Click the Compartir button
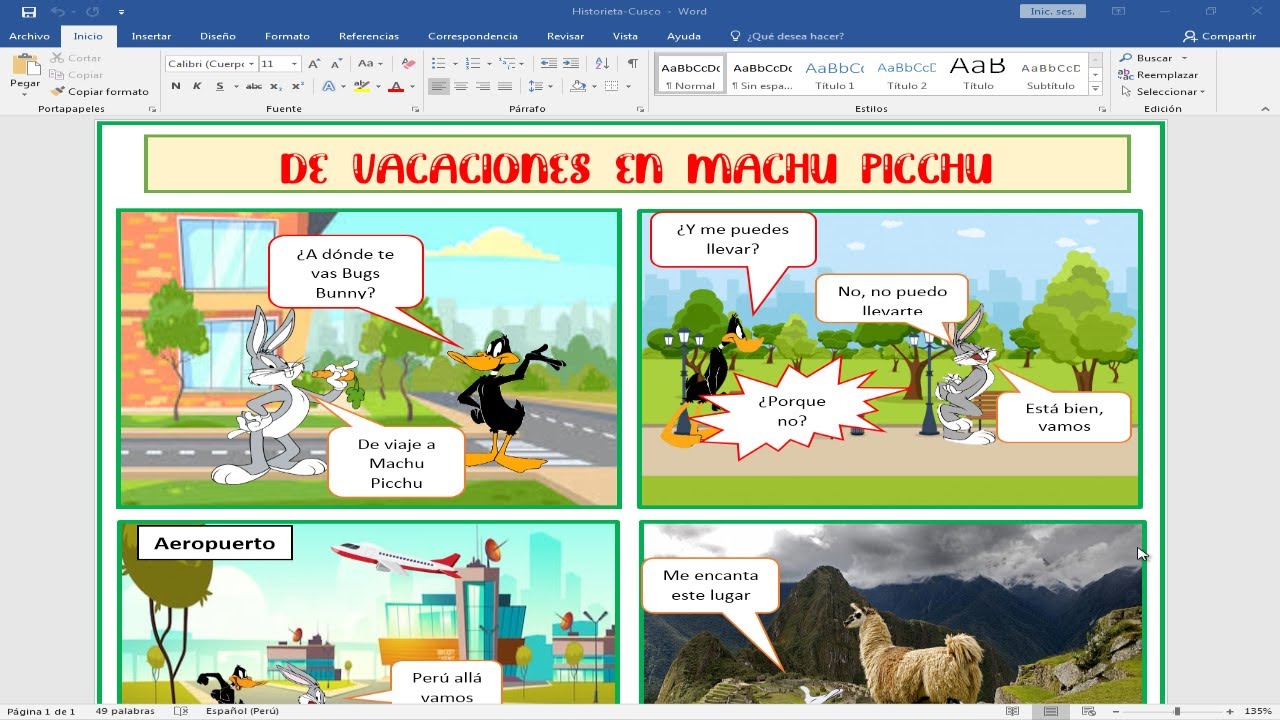This screenshot has height=720, width=1280. coord(1219,36)
